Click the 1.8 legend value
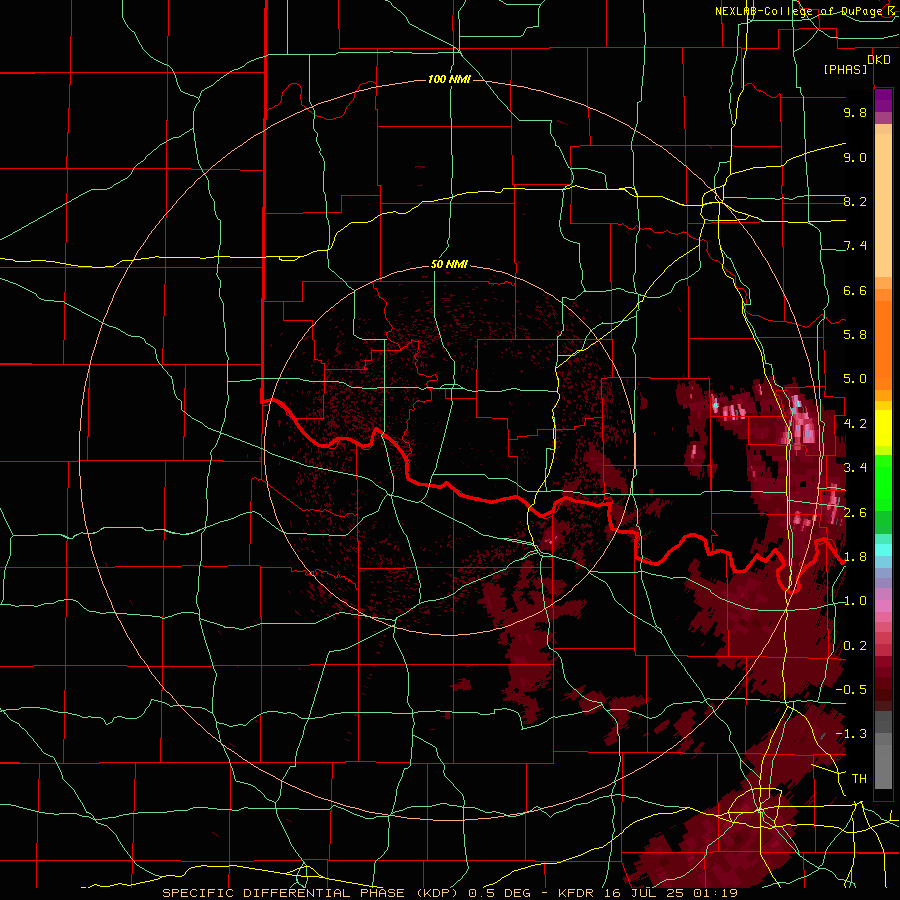Screen dimensions: 900x900 pos(855,557)
